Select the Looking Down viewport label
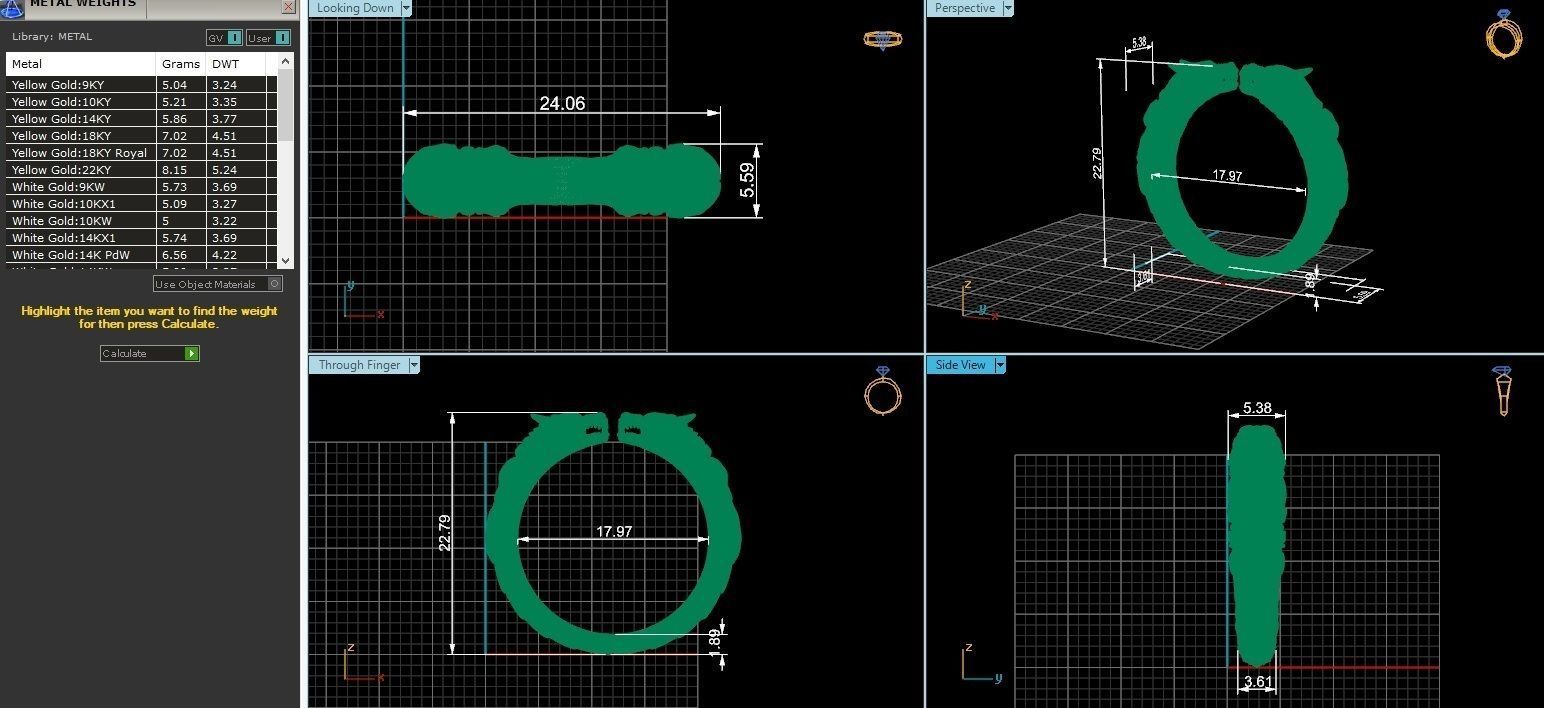This screenshot has height=708, width=1544. (x=355, y=8)
